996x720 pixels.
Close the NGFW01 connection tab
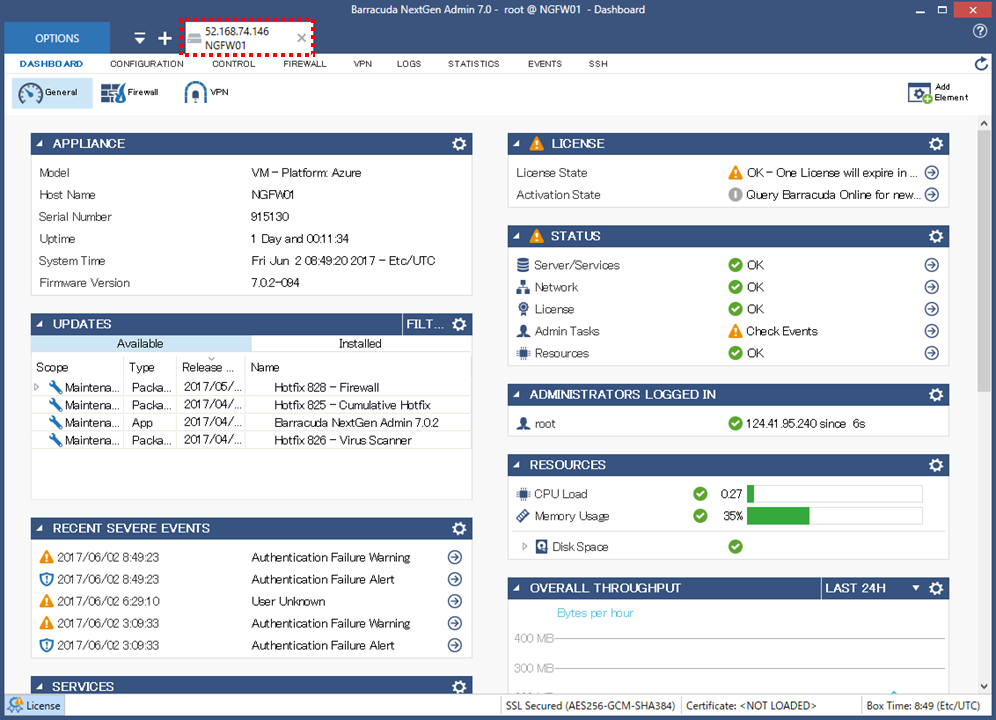(x=302, y=38)
